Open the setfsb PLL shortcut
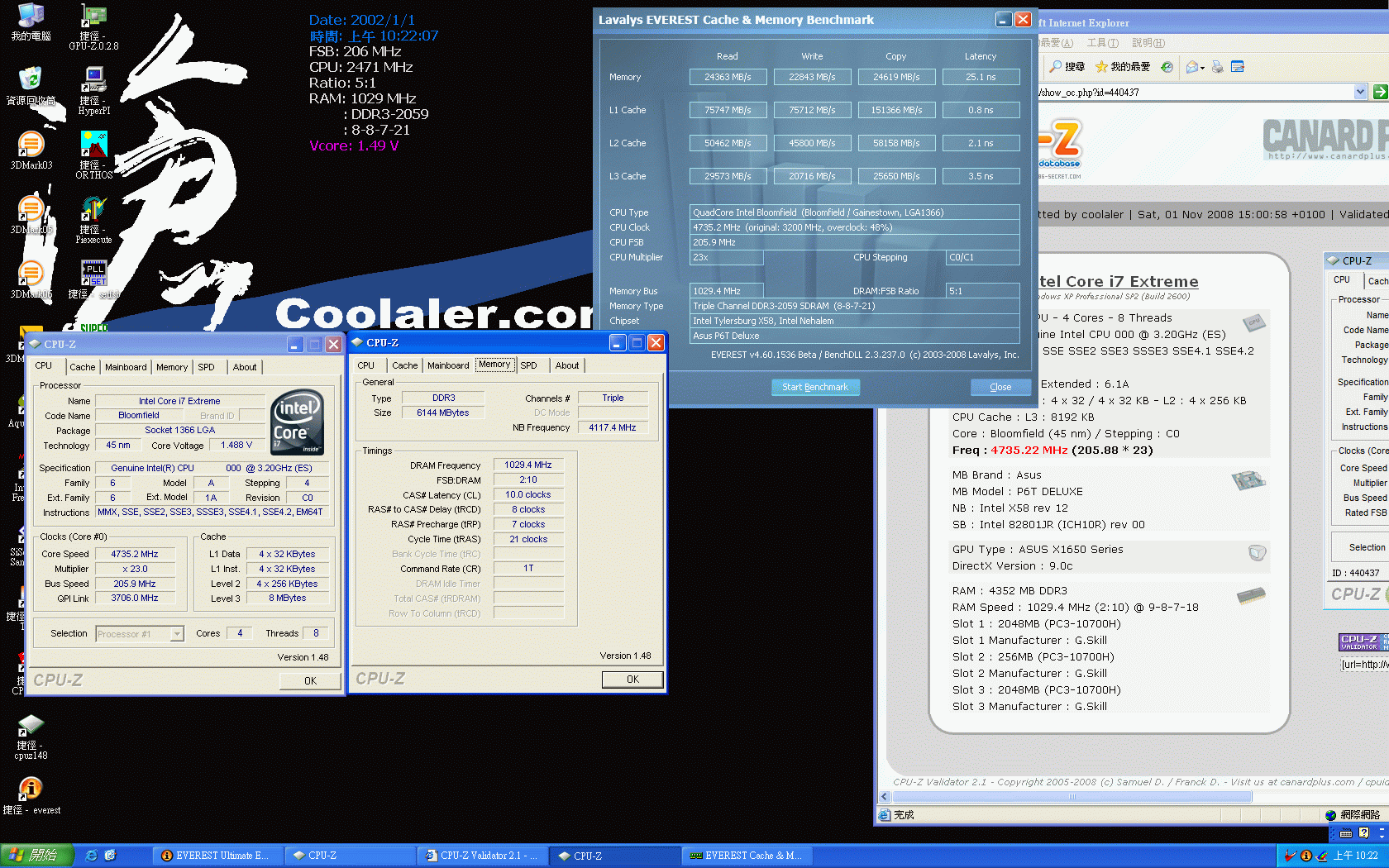The image size is (1389, 868). point(93,279)
